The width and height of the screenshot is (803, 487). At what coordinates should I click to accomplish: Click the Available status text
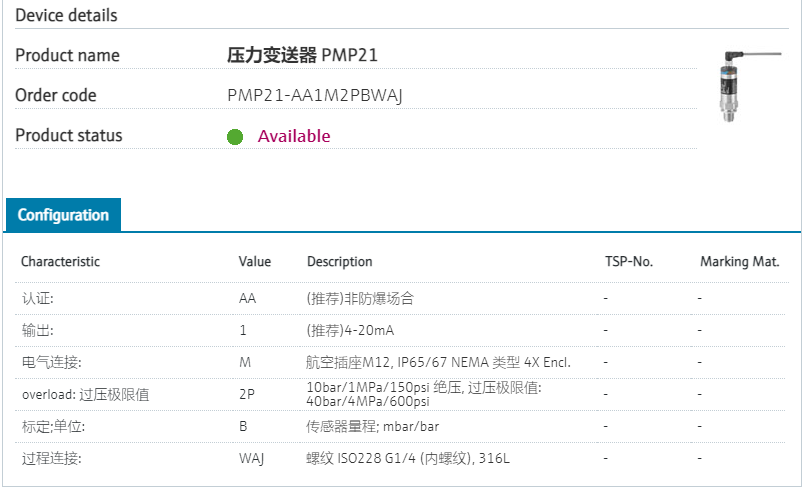[294, 136]
